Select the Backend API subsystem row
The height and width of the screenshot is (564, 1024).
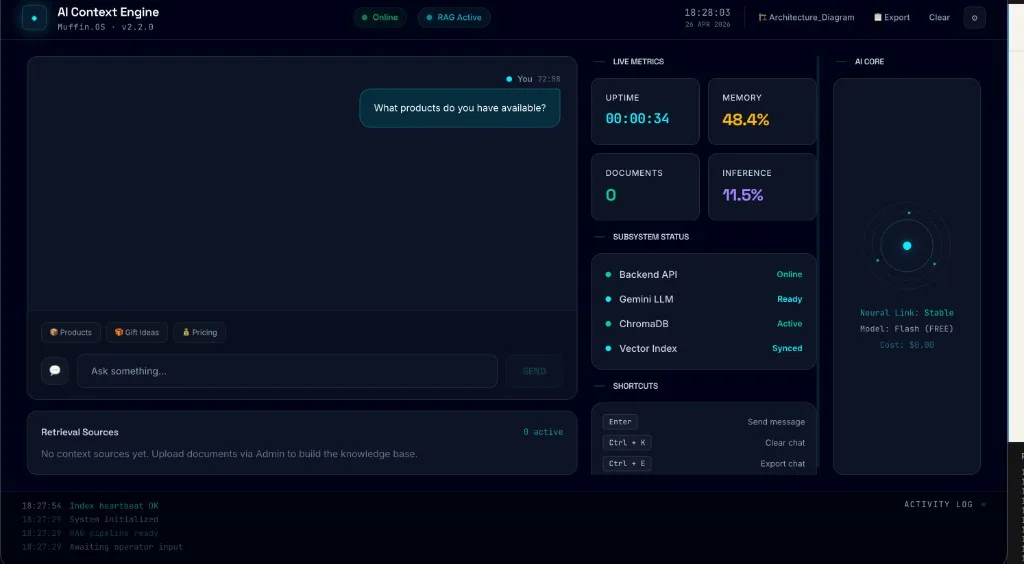click(703, 274)
